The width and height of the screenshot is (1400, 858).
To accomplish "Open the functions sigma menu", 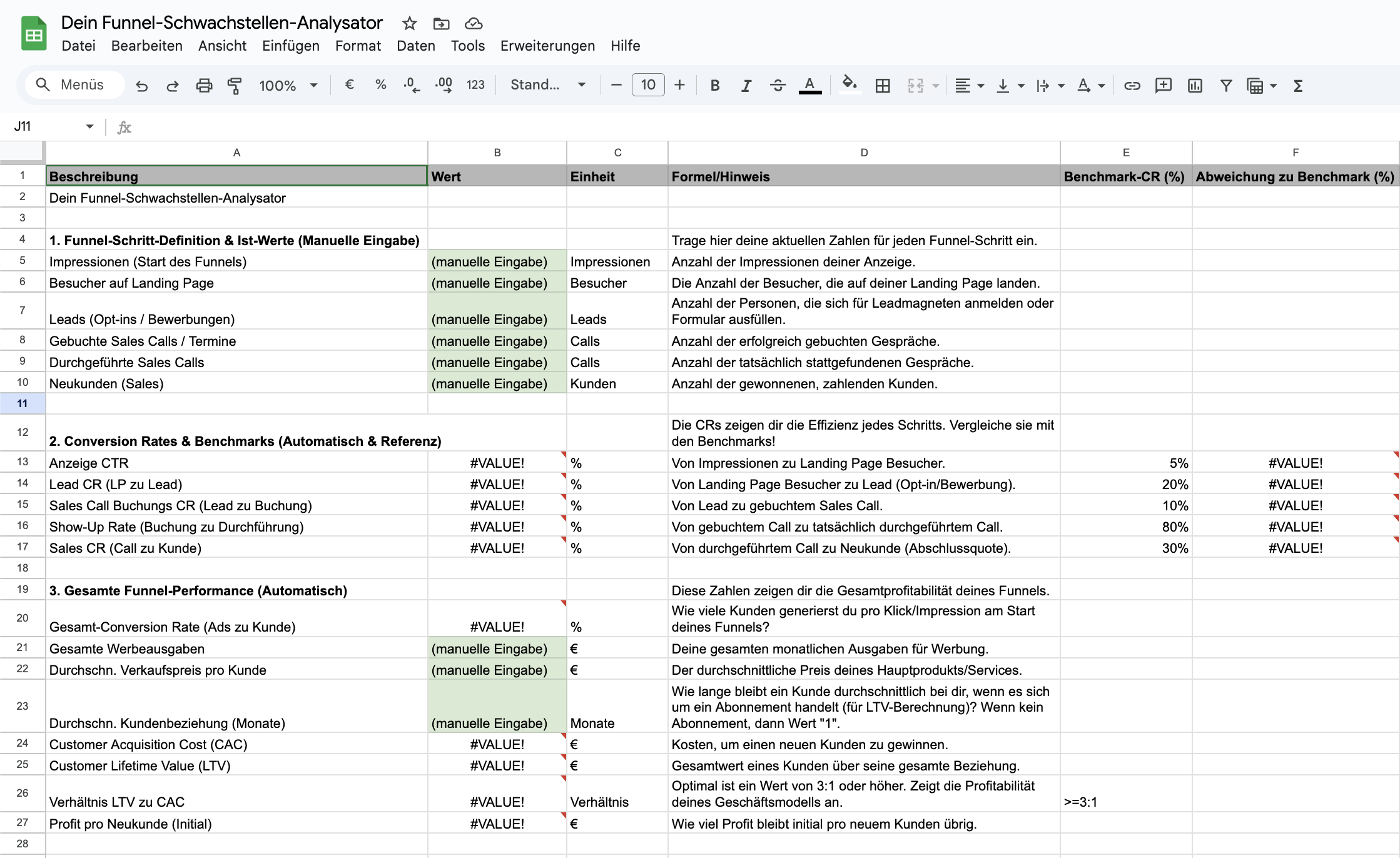I will (x=1298, y=86).
